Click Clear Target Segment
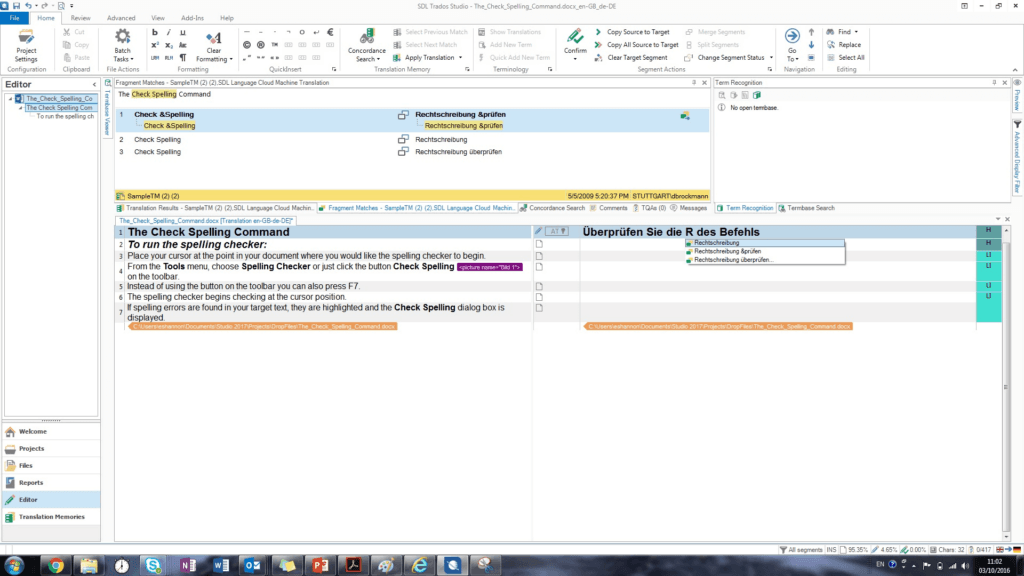The image size is (1024, 576). click(637, 58)
